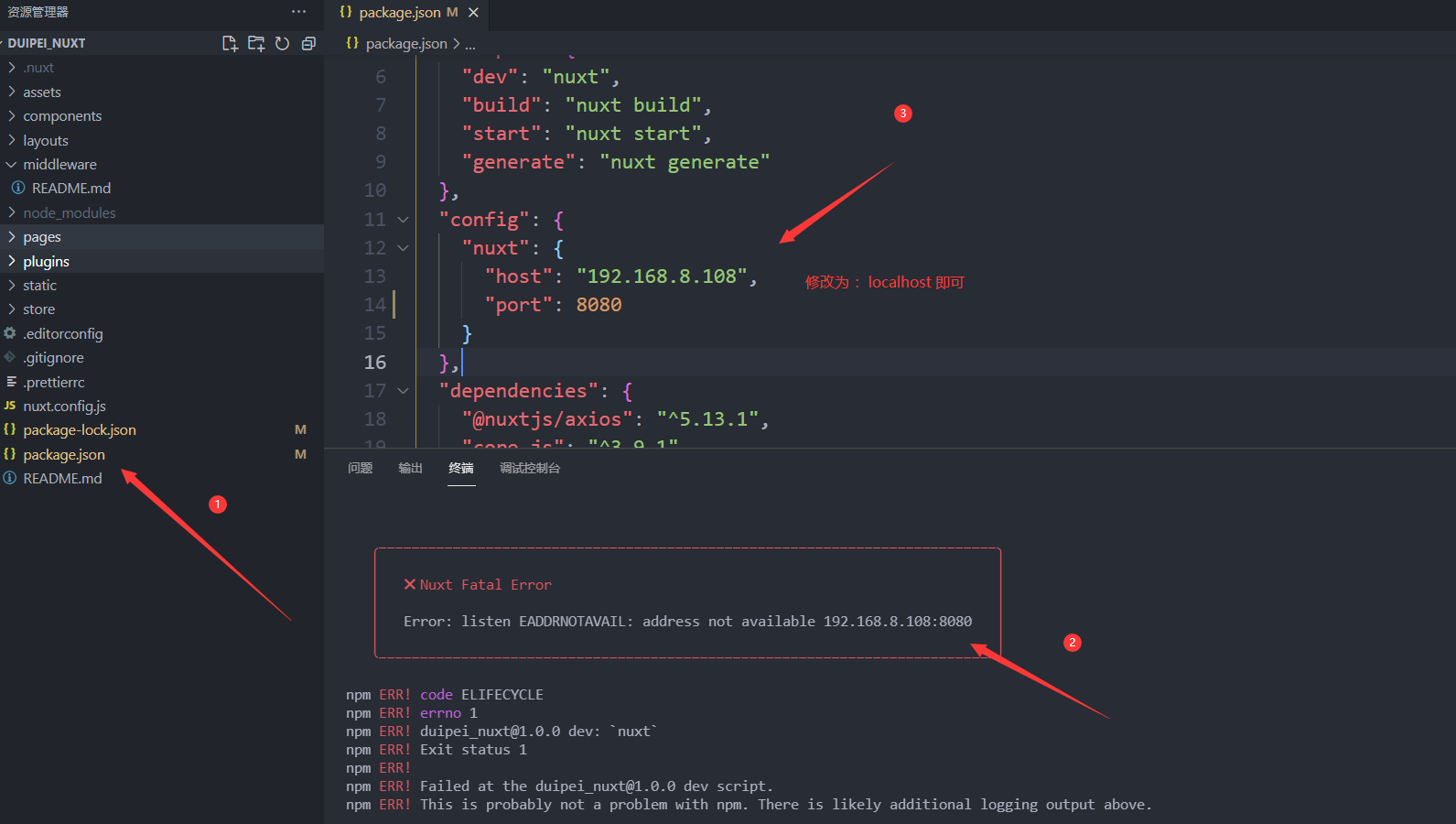Expand the components folder
Image resolution: width=1456 pixels, height=824 pixels.
click(162, 116)
